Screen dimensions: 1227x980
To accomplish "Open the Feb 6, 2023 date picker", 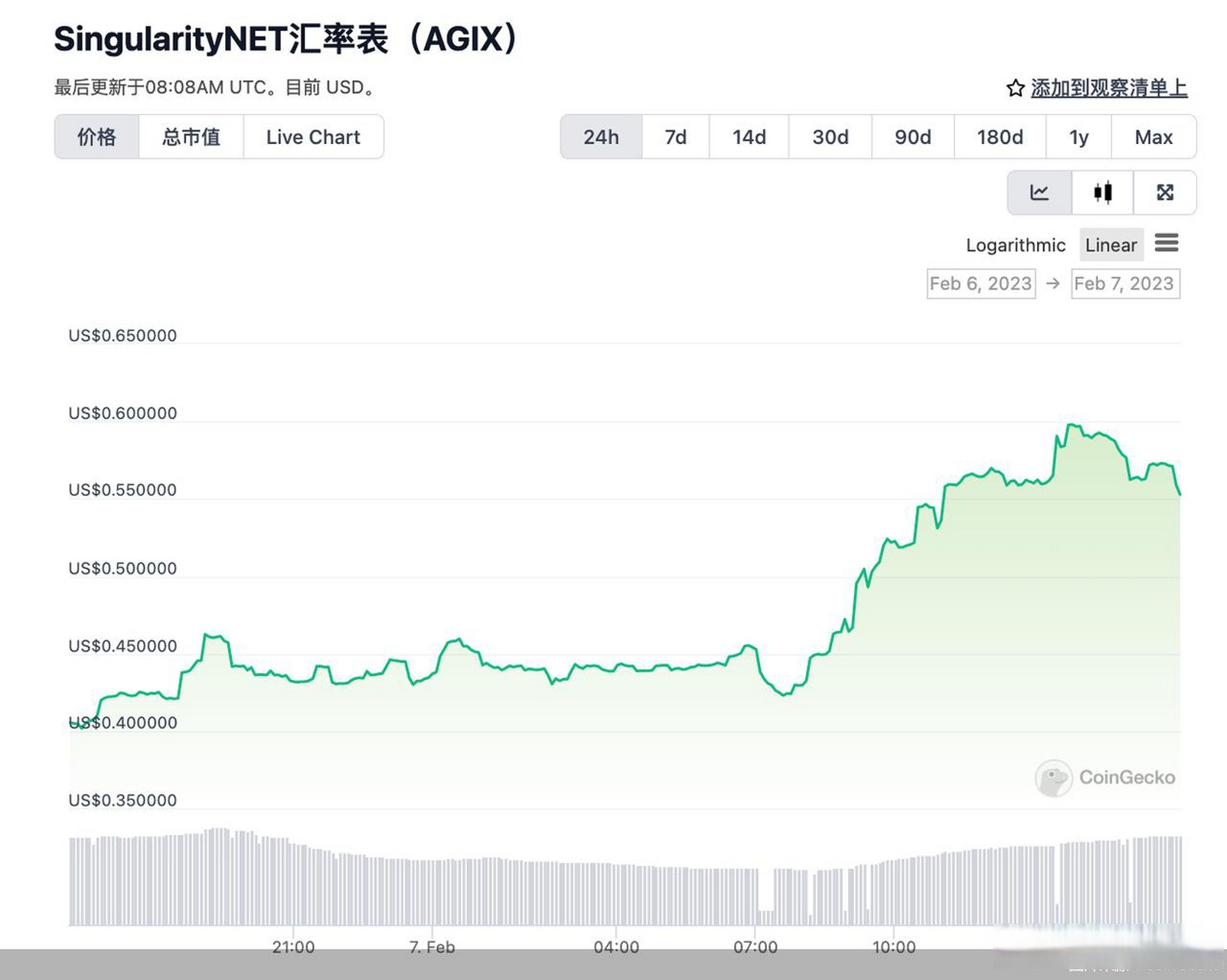I will click(981, 283).
